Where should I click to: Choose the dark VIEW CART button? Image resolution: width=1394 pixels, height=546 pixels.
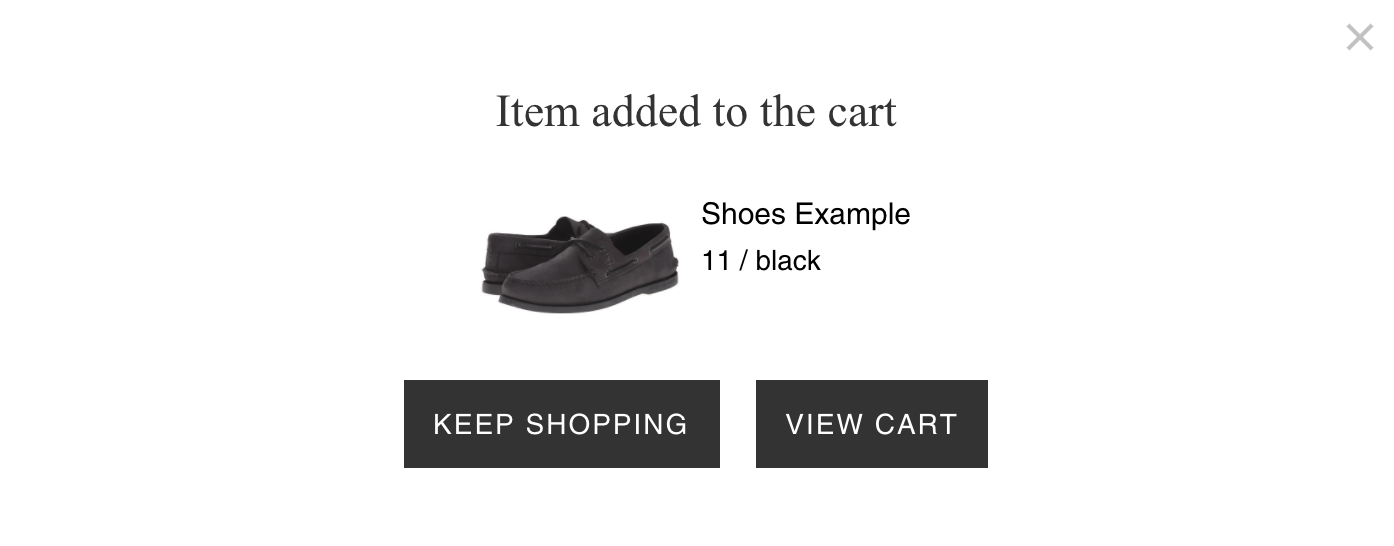872,424
